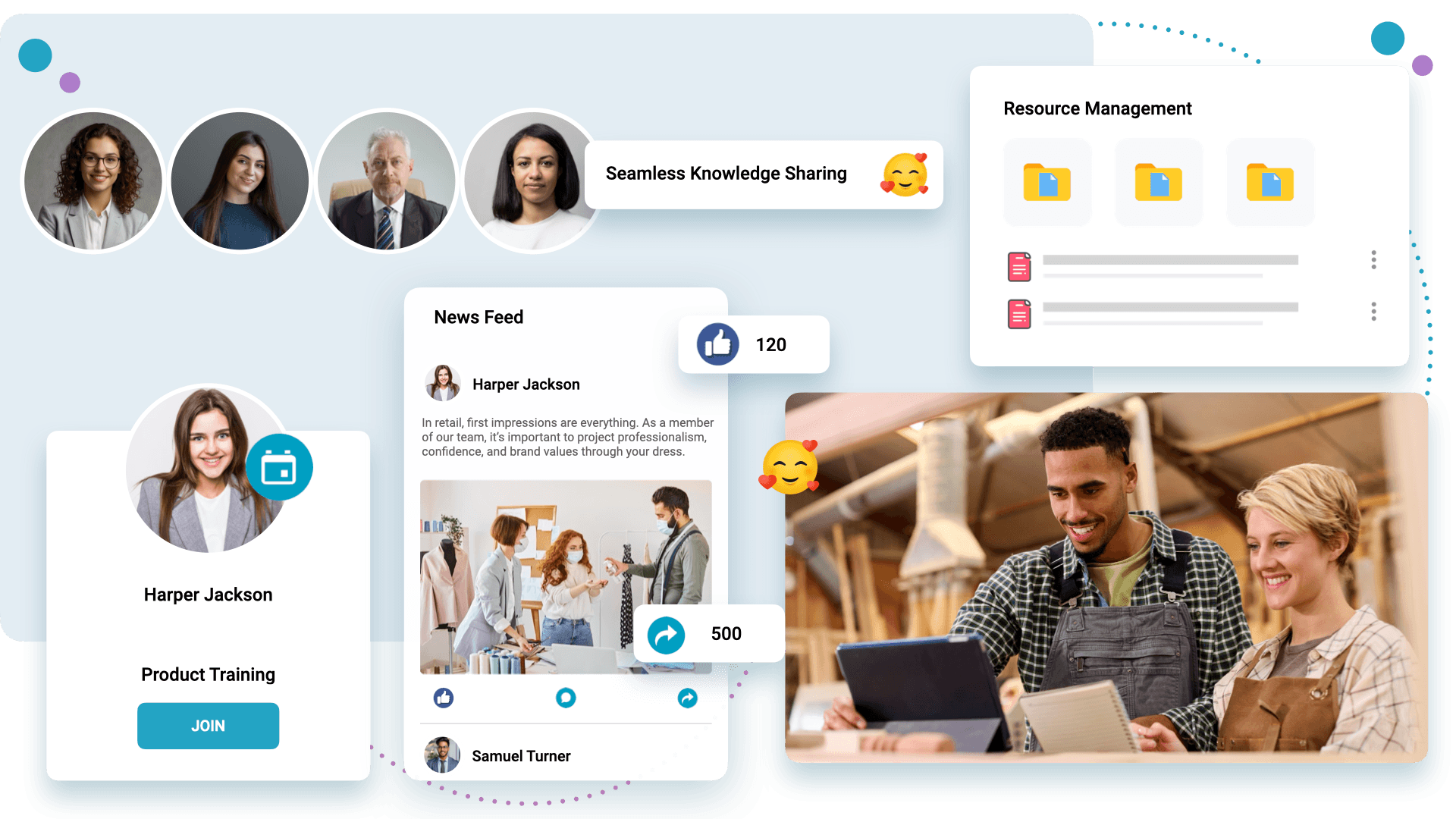Click the comment bubble icon on post
This screenshot has height=819, width=1456.
(x=566, y=698)
